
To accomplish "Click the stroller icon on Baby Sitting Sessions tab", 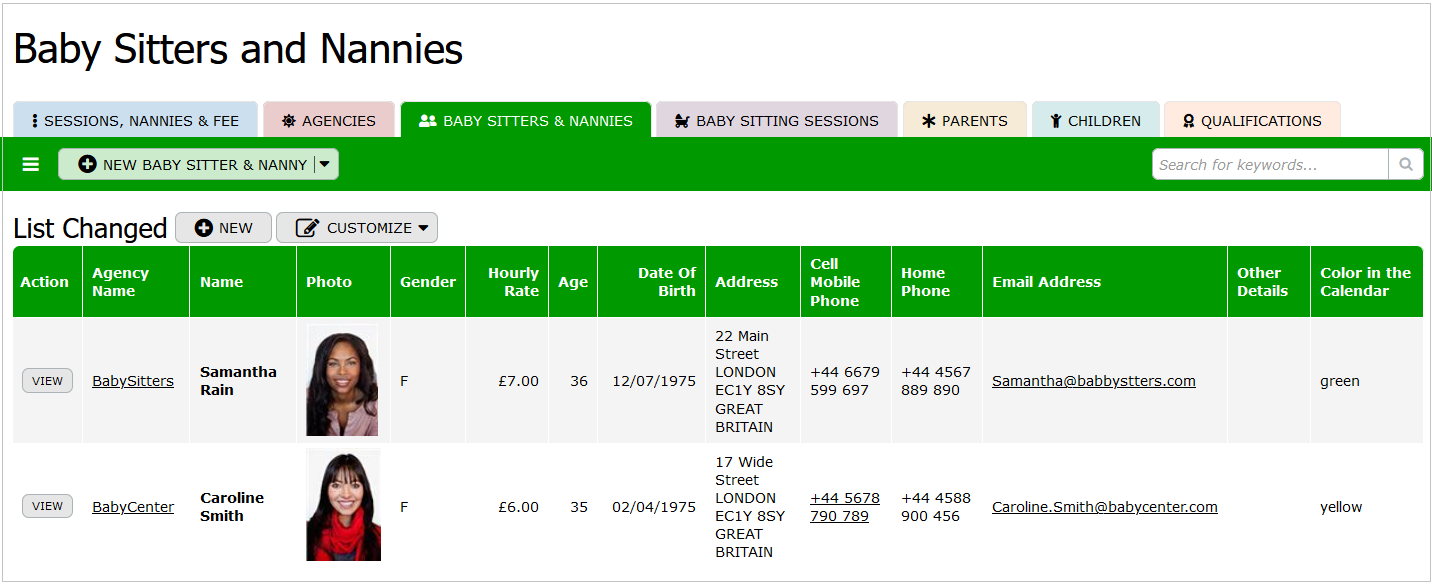I will pyautogui.click(x=683, y=121).
